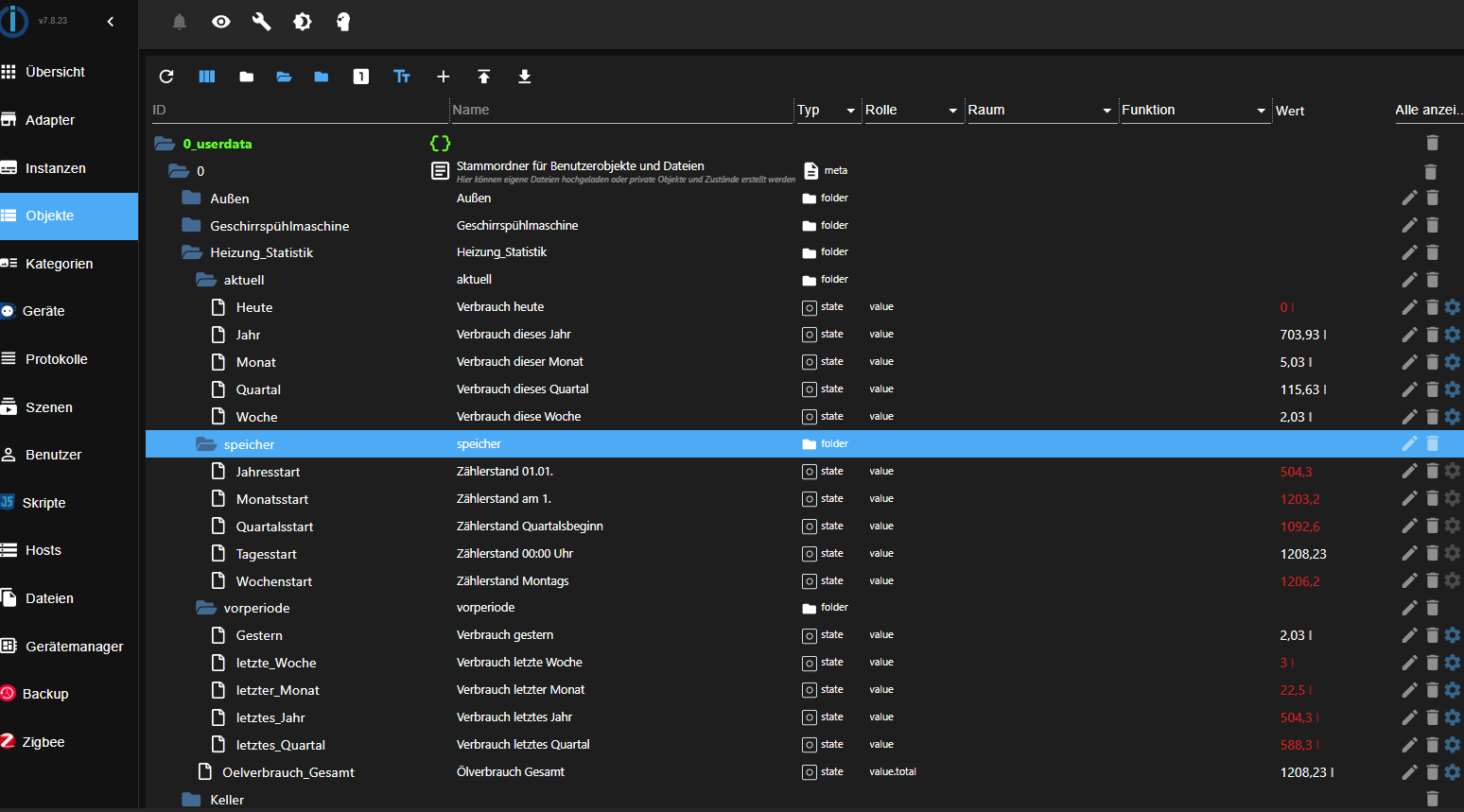Open the column configuration icon
This screenshot has width=1464, height=812.
(207, 77)
